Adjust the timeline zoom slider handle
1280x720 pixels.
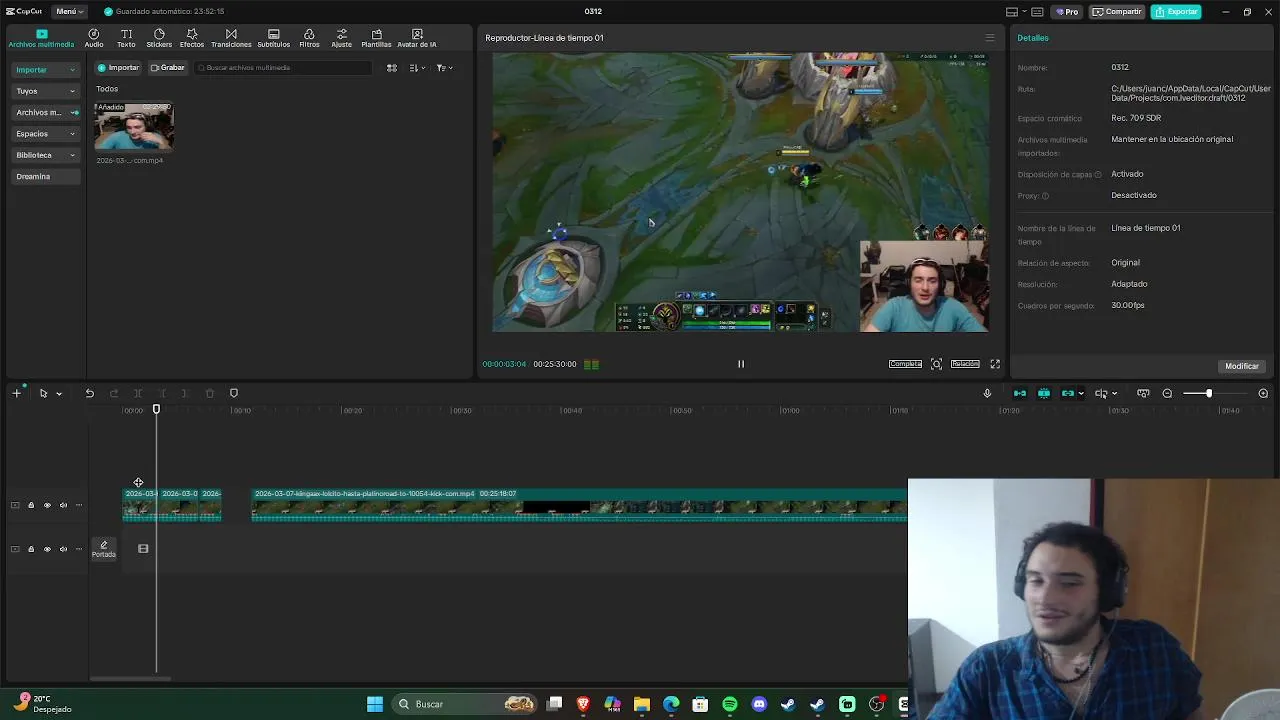tap(1208, 393)
